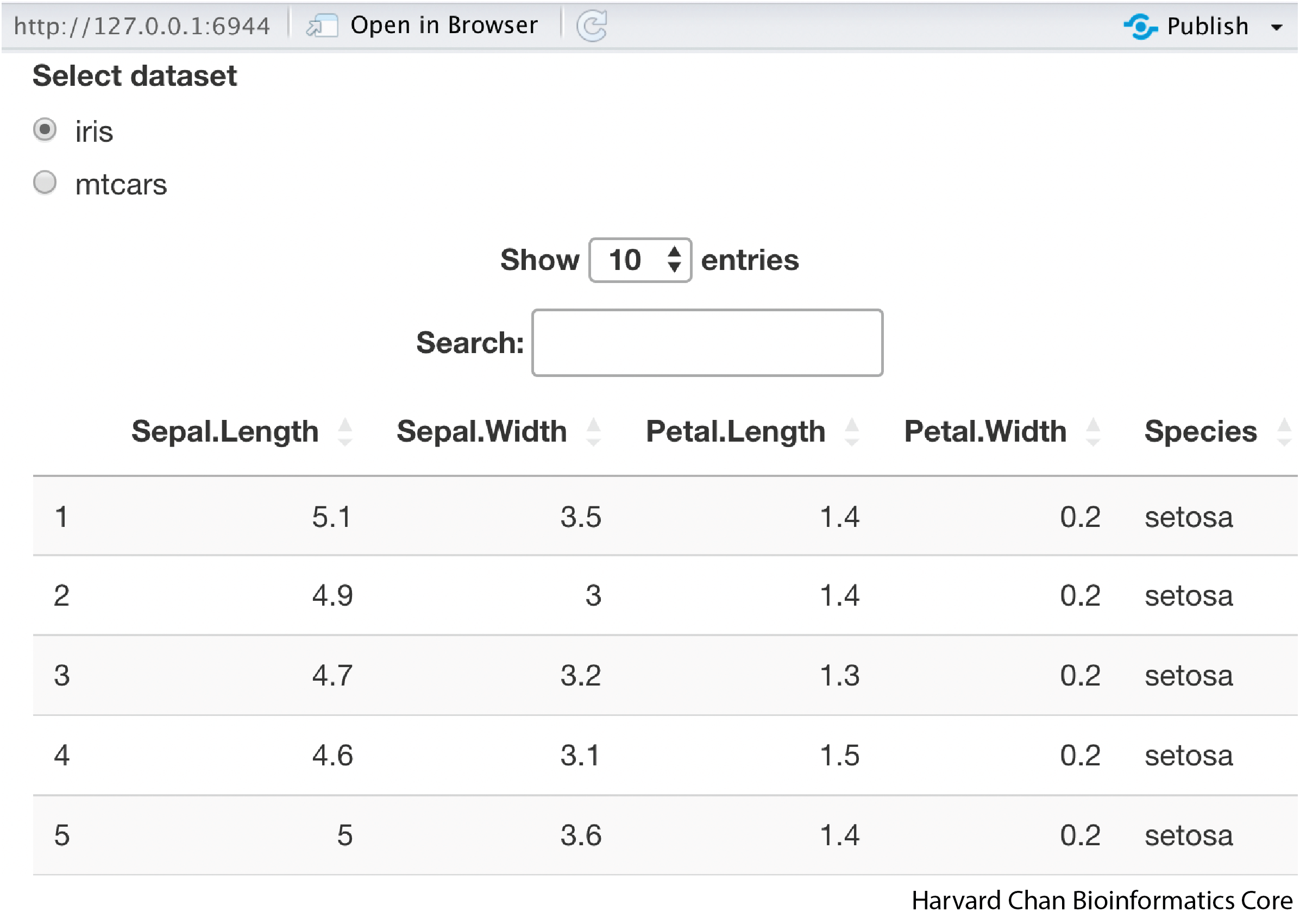Click the Species column header
Image resolution: width=1300 pixels, height=924 pixels.
[1201, 432]
